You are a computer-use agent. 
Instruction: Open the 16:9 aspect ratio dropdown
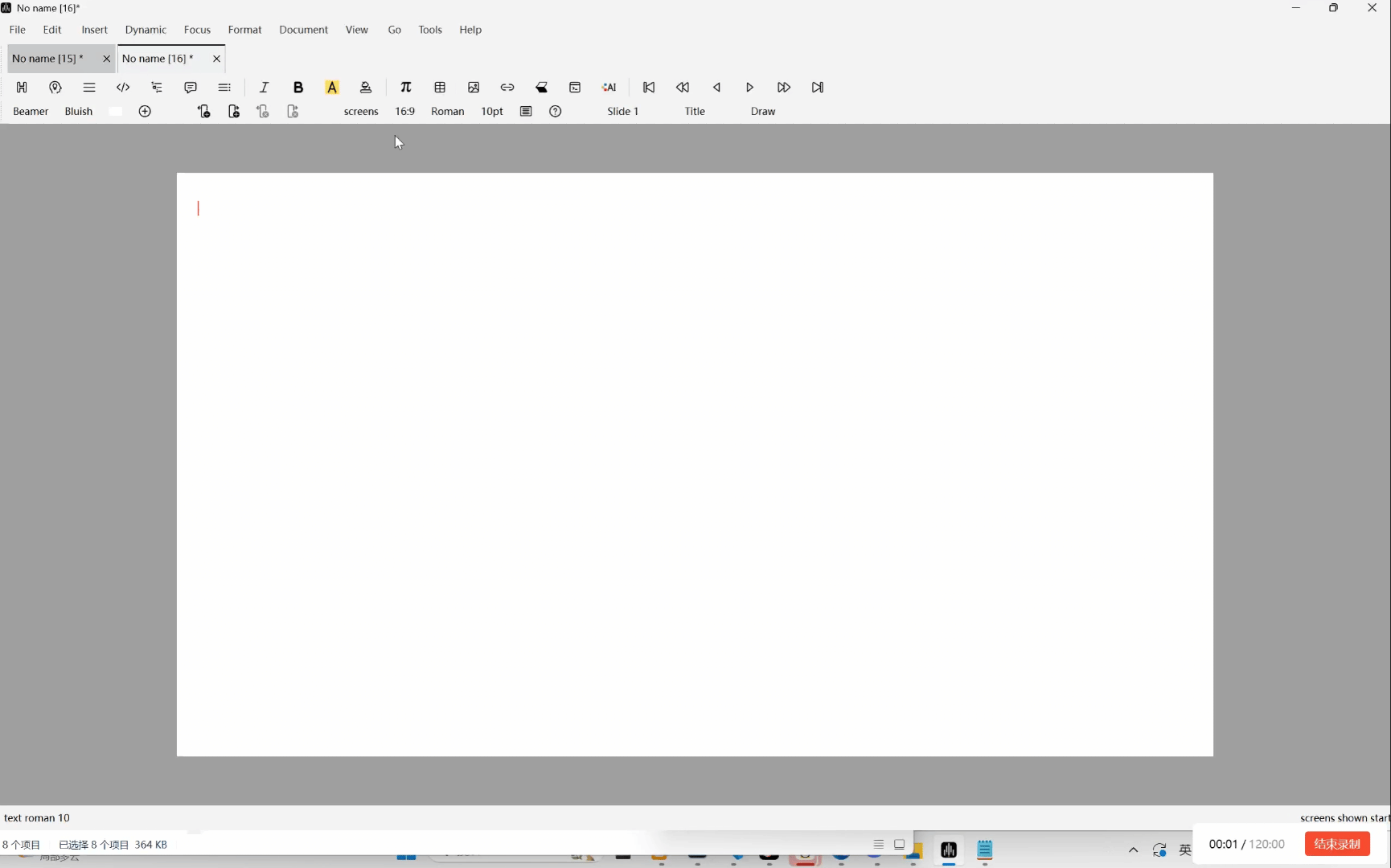click(404, 112)
